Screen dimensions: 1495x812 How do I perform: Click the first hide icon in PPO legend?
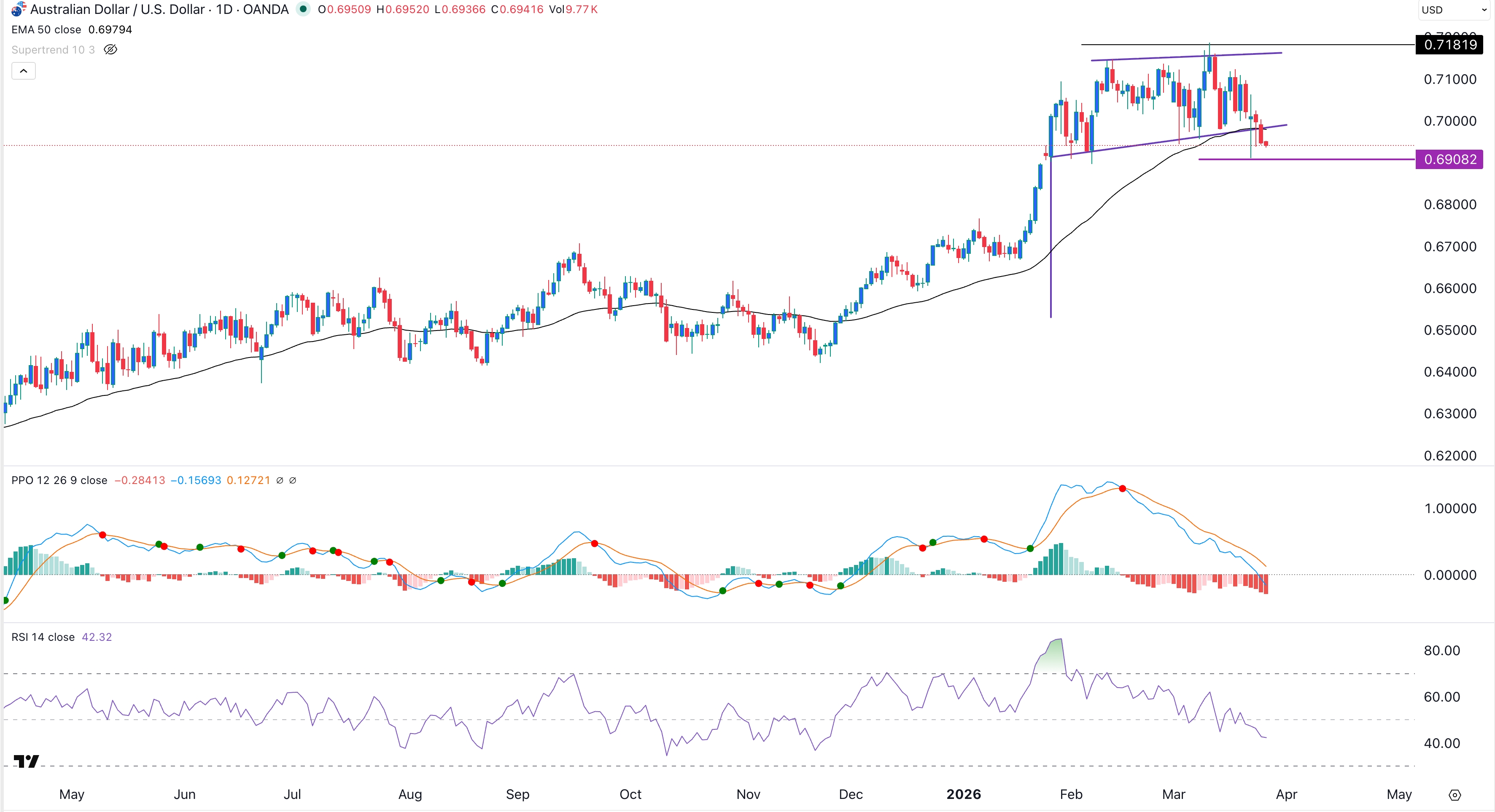280,480
